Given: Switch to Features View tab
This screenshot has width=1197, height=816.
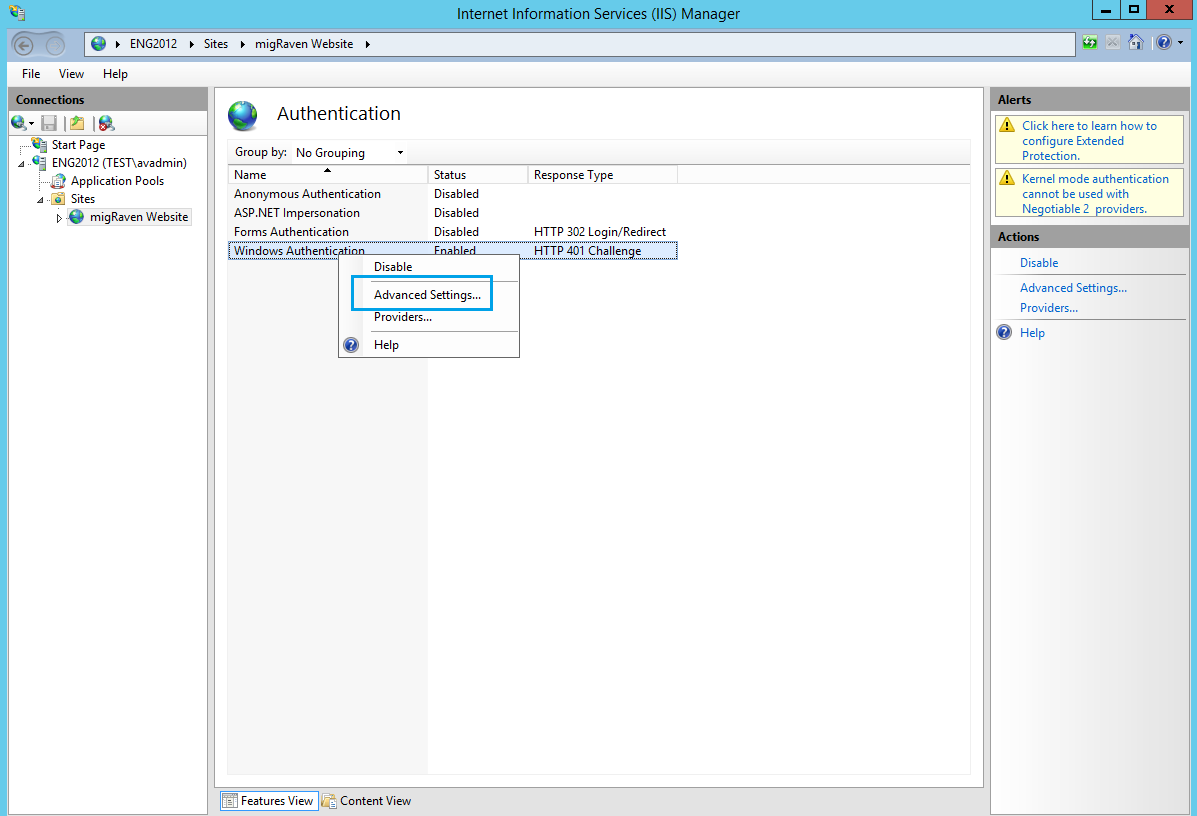Looking at the screenshot, I should tap(269, 801).
